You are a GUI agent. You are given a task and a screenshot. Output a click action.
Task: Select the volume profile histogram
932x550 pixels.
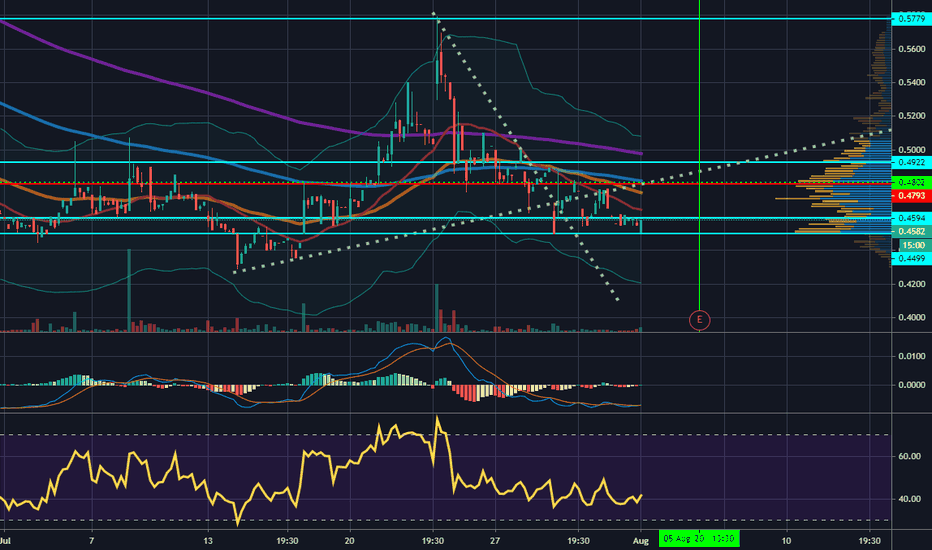[x=844, y=143]
